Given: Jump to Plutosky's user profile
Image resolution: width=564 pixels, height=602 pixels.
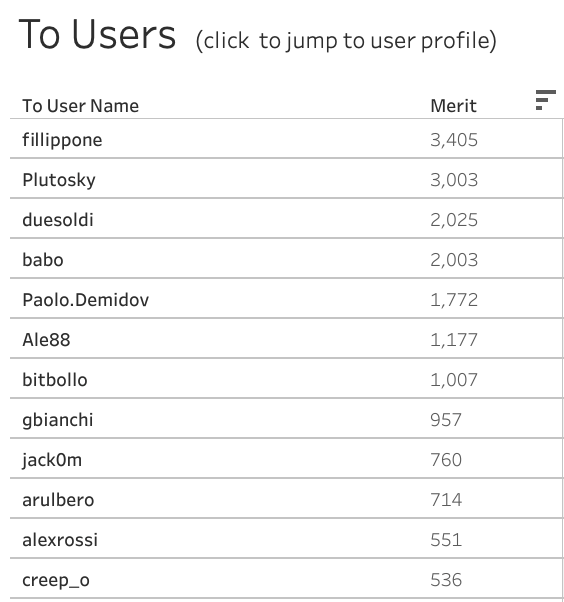Looking at the screenshot, I should (x=59, y=180).
